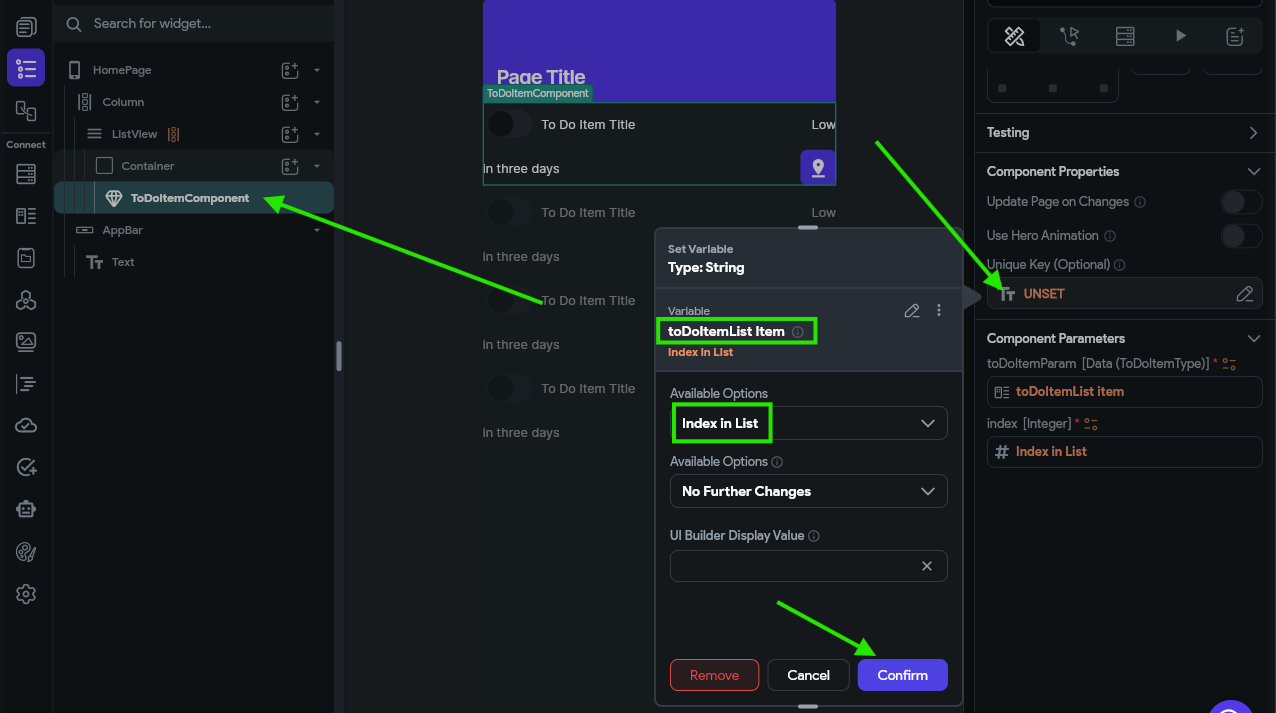Collapse the Component Properties section
The height and width of the screenshot is (713, 1276).
1254,172
